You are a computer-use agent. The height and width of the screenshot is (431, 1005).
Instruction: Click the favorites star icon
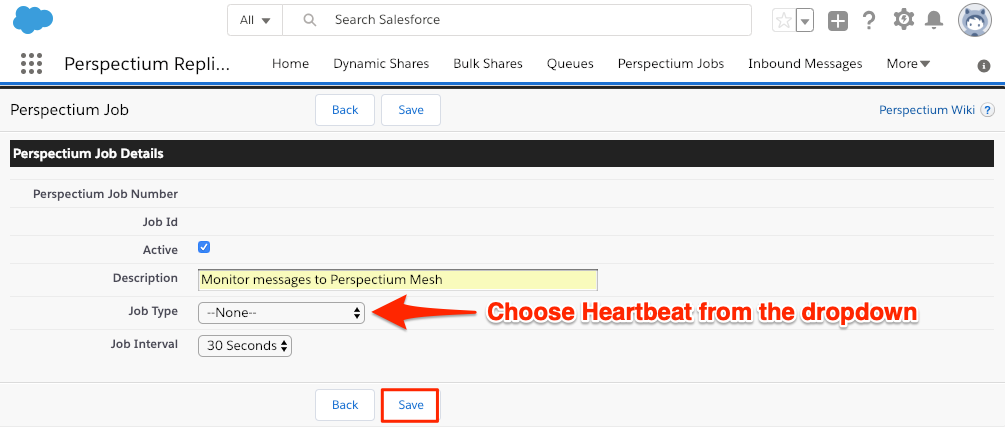[x=783, y=21]
